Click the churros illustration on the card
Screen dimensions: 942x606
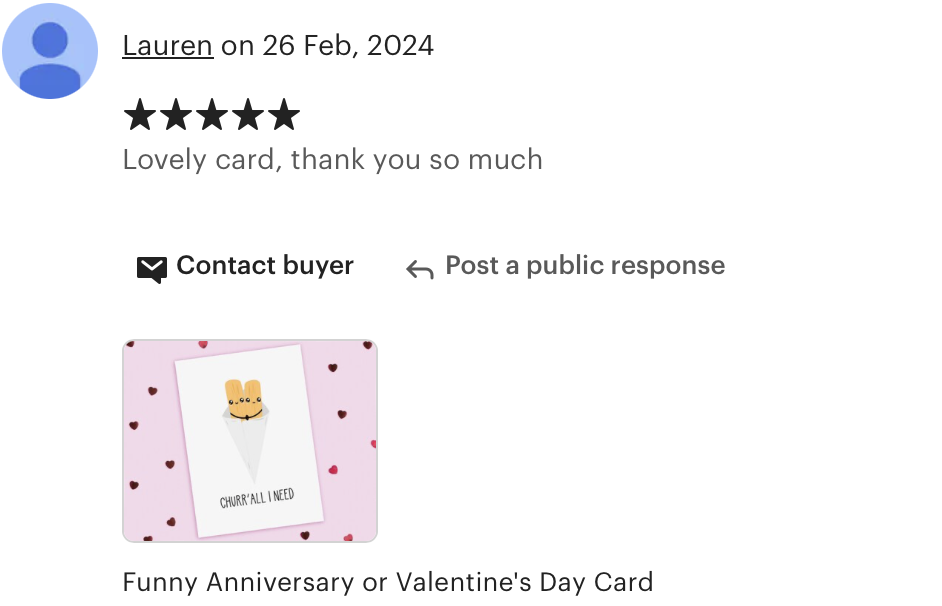tap(245, 401)
